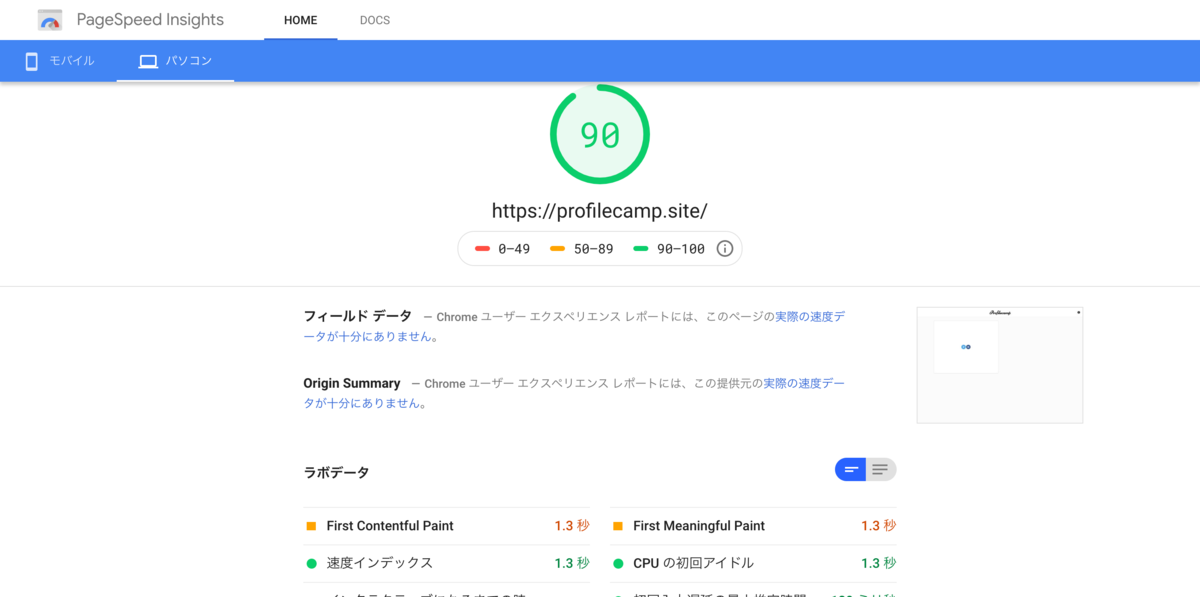Click green circle icon beside 速度インデックス
1200x597 pixels.
311,563
